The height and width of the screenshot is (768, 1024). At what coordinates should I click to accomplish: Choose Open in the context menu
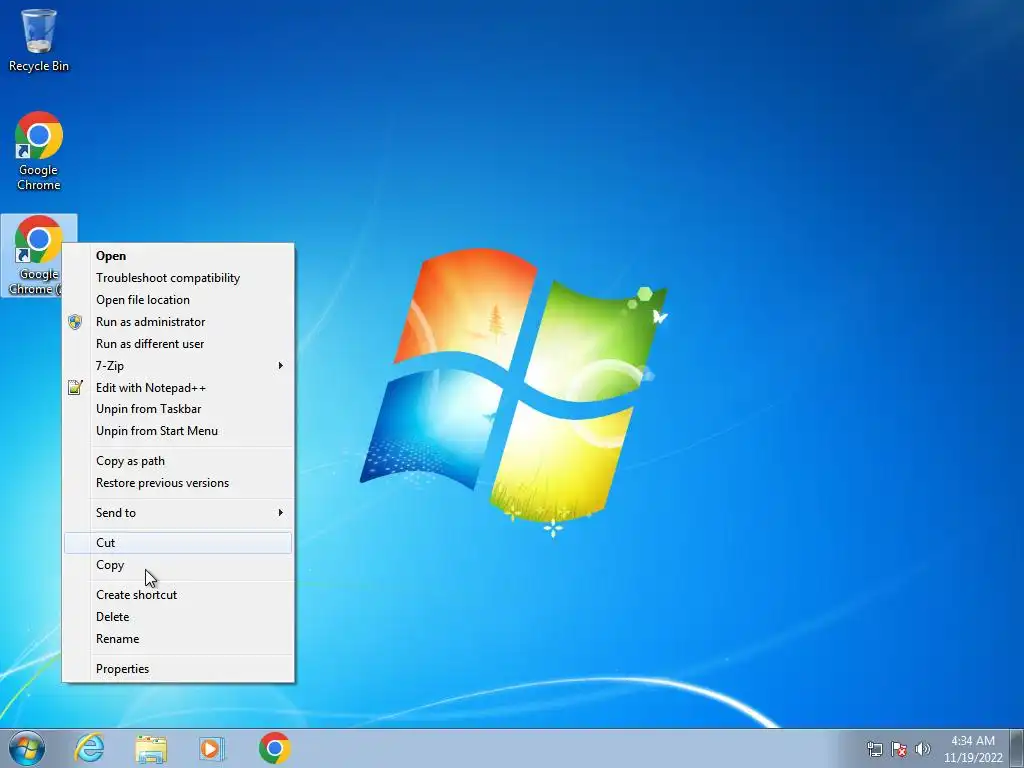tap(178, 255)
